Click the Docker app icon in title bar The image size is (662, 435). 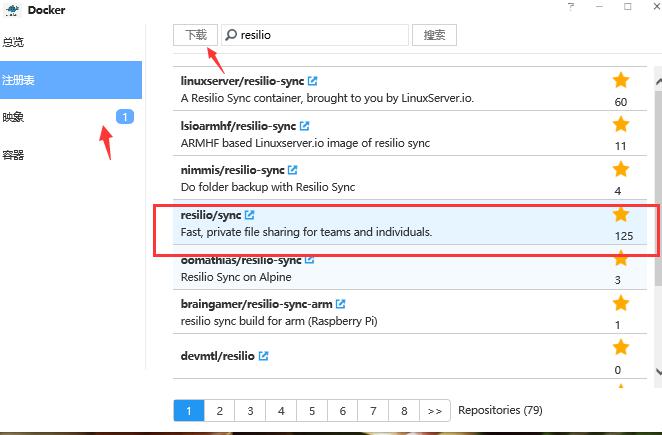(11, 9)
